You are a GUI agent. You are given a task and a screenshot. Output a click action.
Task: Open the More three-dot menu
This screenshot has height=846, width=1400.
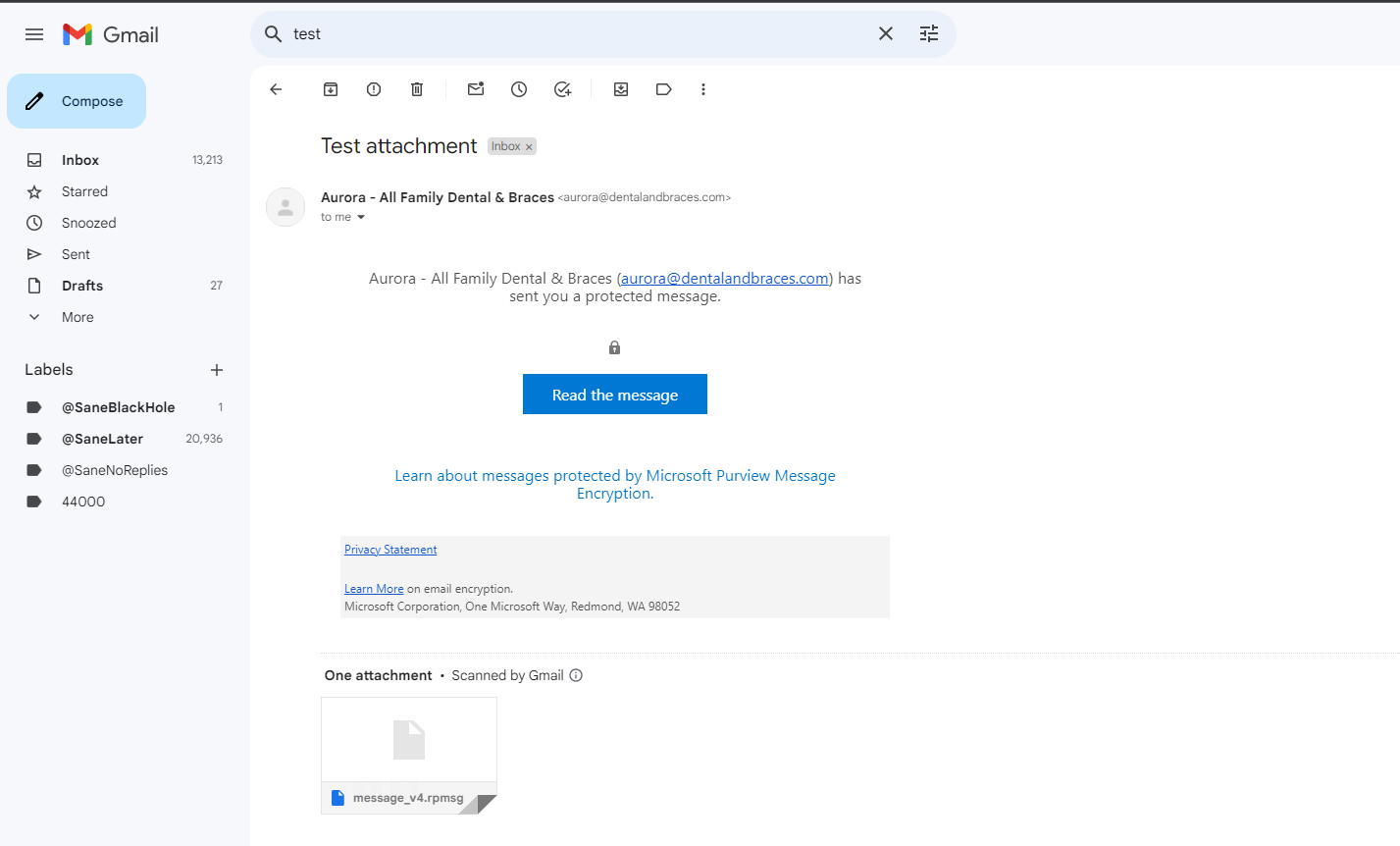pos(703,89)
